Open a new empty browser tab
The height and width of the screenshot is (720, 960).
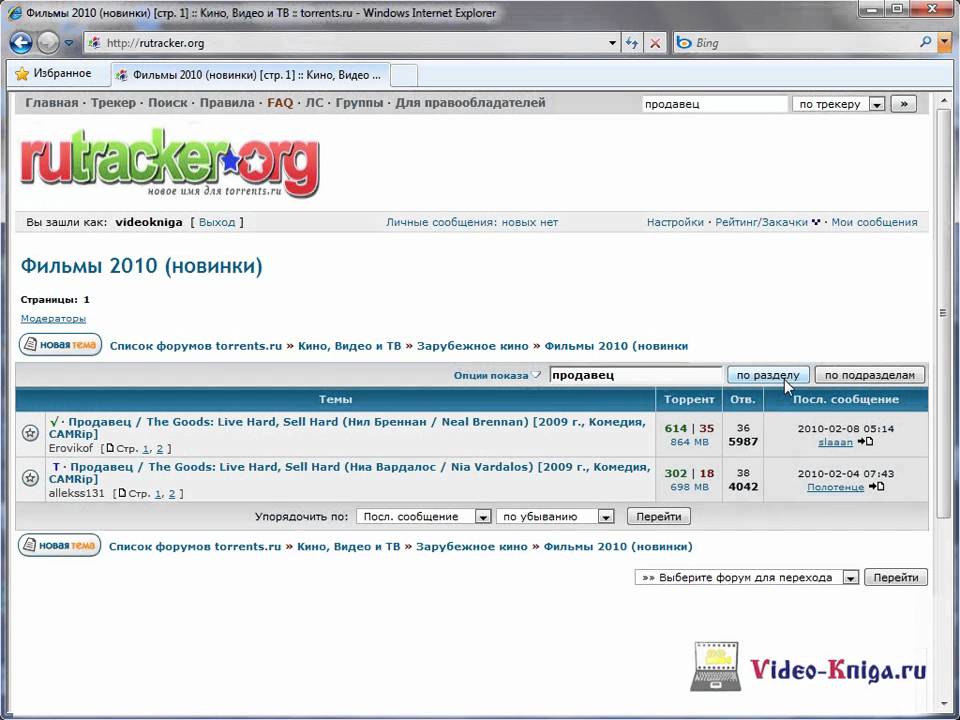point(404,75)
